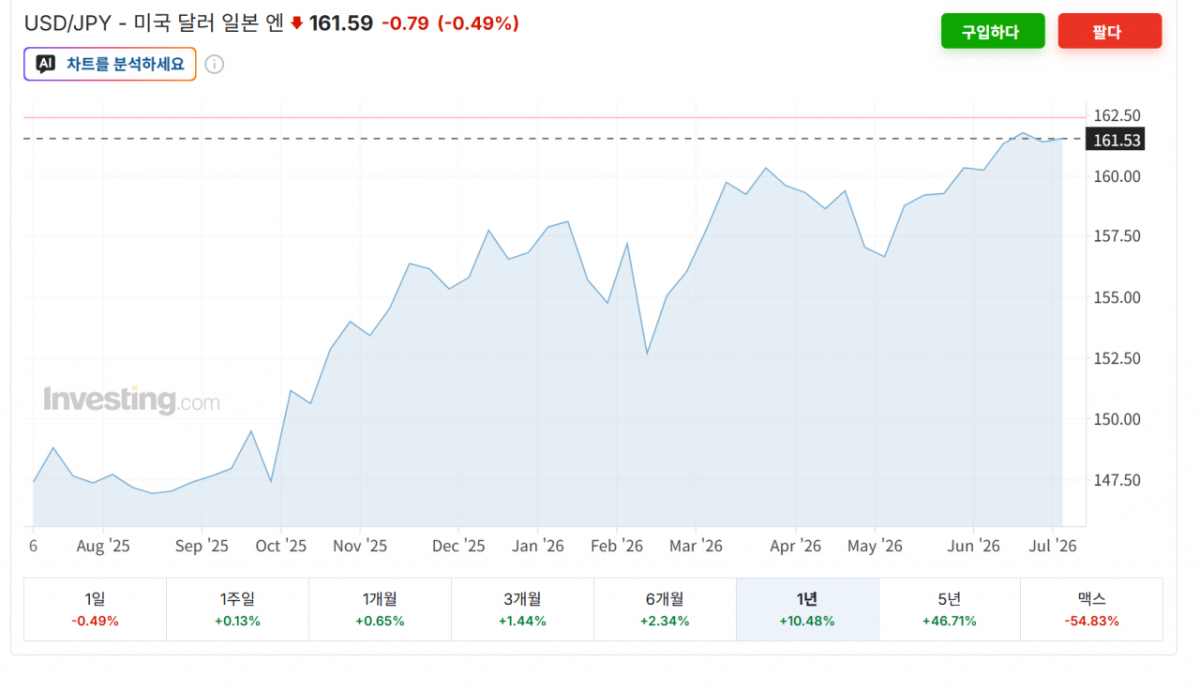Open the 차트를 분석하세요 AI analysis button
This screenshot has width=1200, height=691.
pyautogui.click(x=110, y=64)
